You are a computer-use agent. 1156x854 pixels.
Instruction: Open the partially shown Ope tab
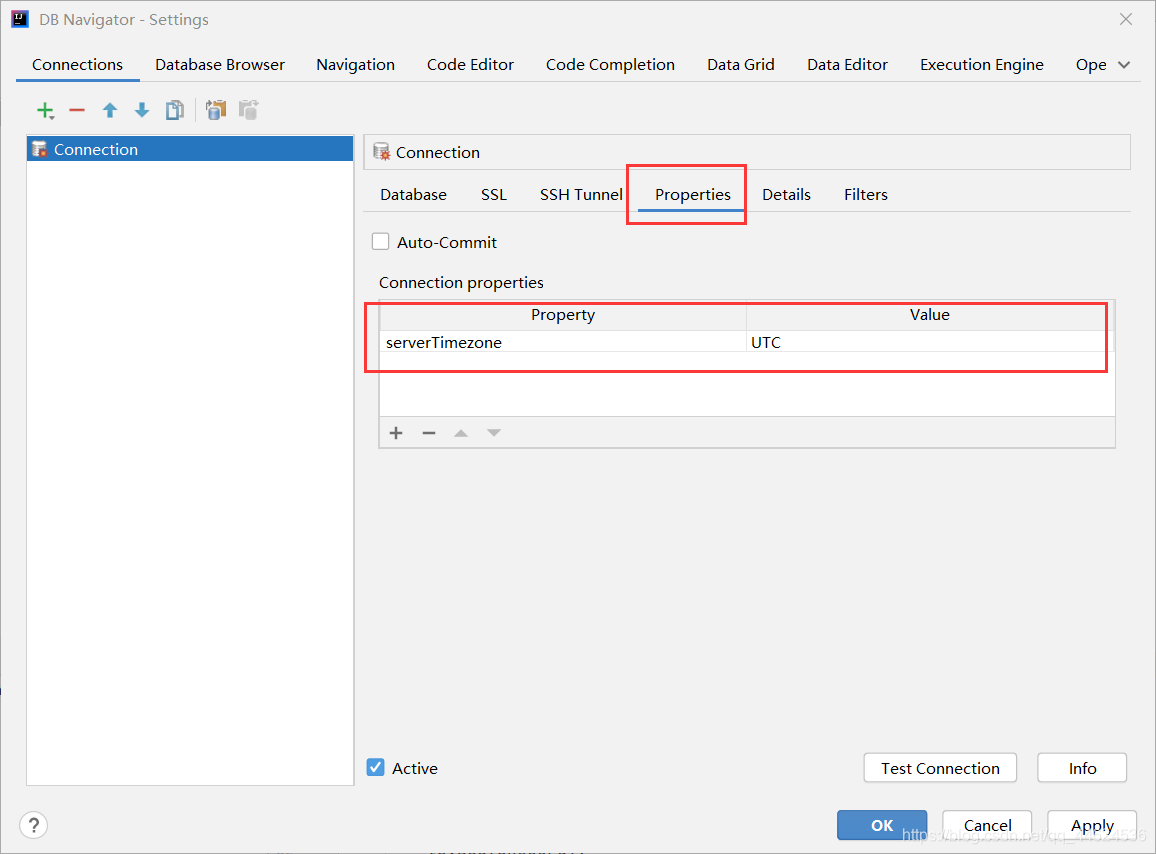[x=1091, y=65]
